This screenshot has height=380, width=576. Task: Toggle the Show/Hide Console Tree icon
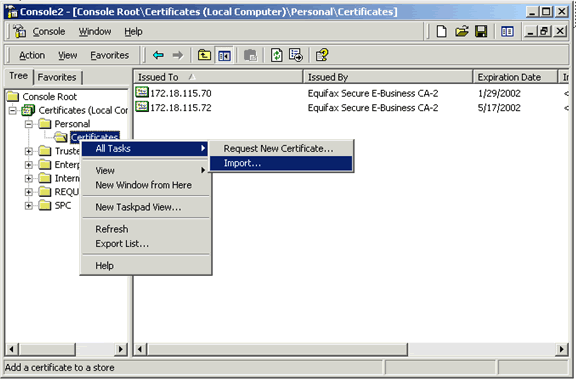click(224, 55)
